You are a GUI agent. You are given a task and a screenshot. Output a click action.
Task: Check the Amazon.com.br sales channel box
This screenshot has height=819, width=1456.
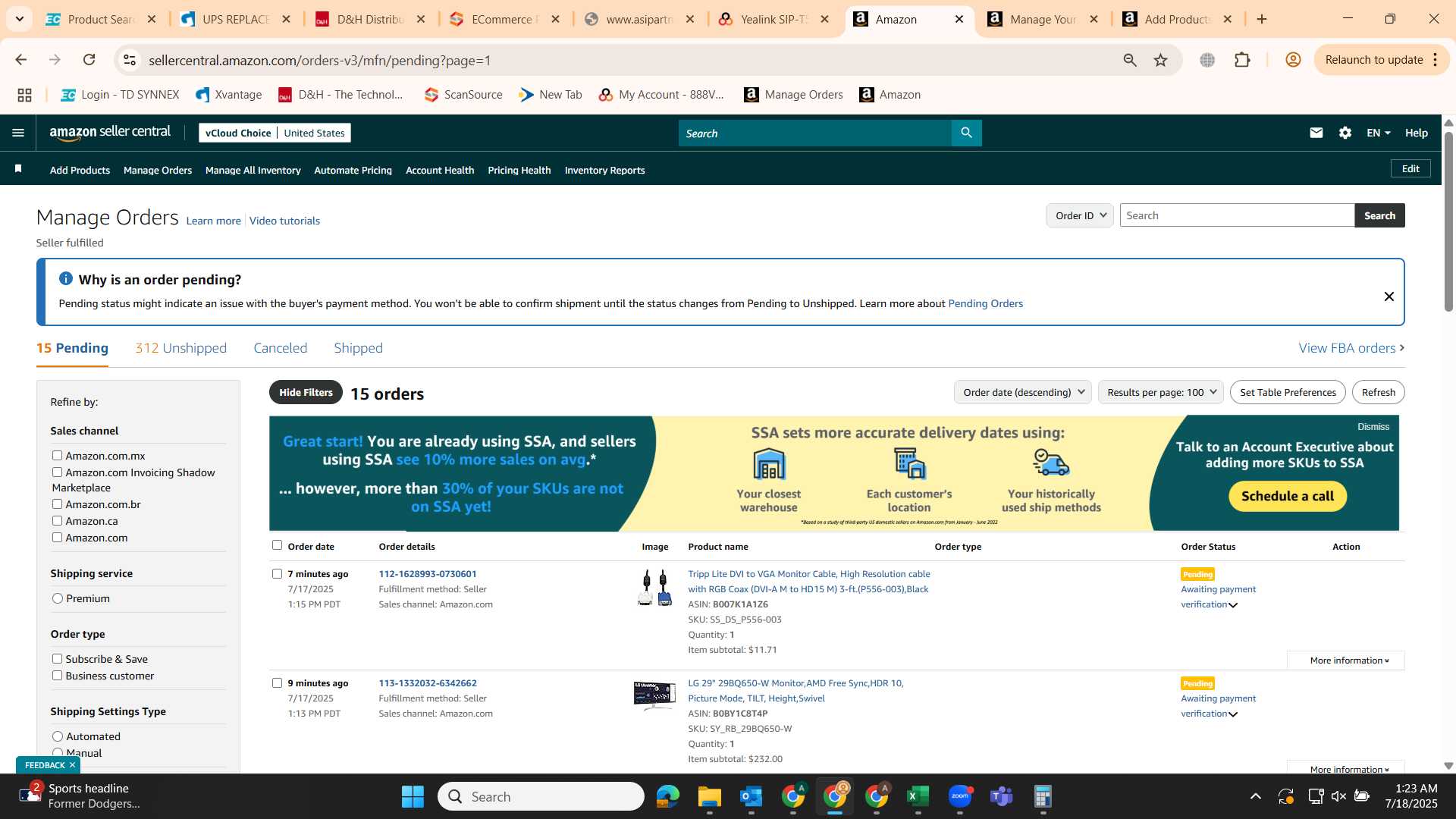click(57, 504)
